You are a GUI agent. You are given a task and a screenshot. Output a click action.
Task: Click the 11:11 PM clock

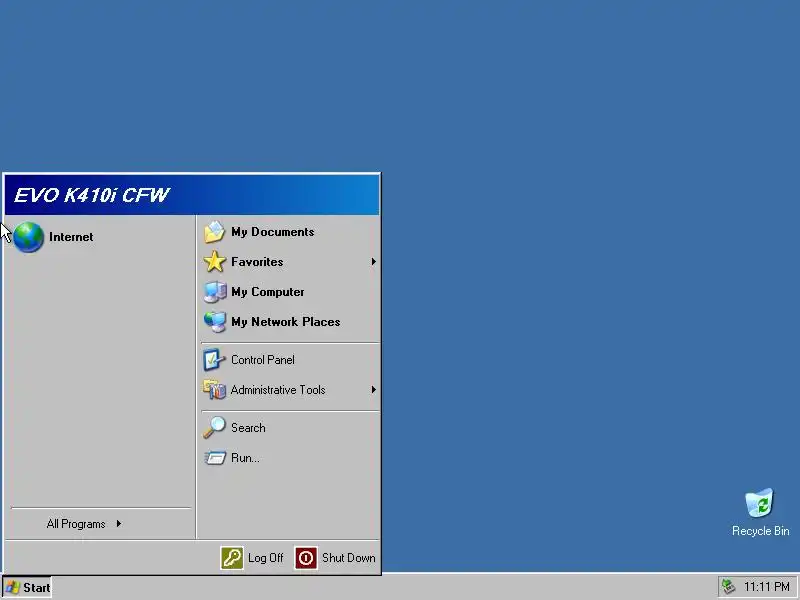coord(766,587)
